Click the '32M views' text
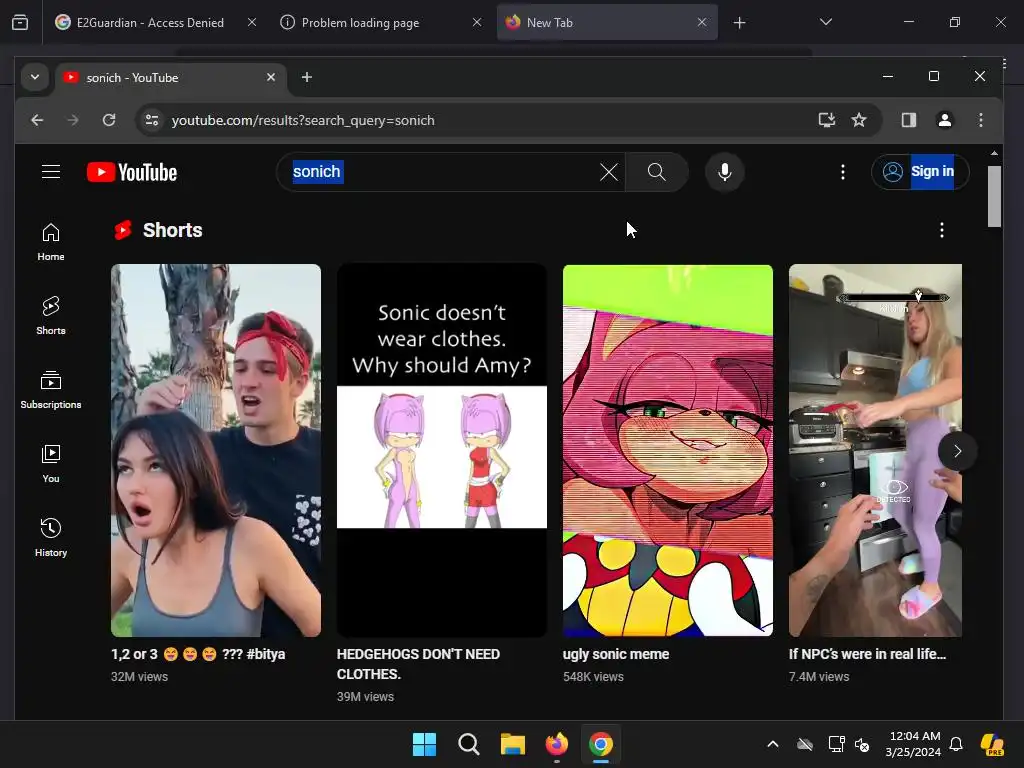 (x=139, y=677)
